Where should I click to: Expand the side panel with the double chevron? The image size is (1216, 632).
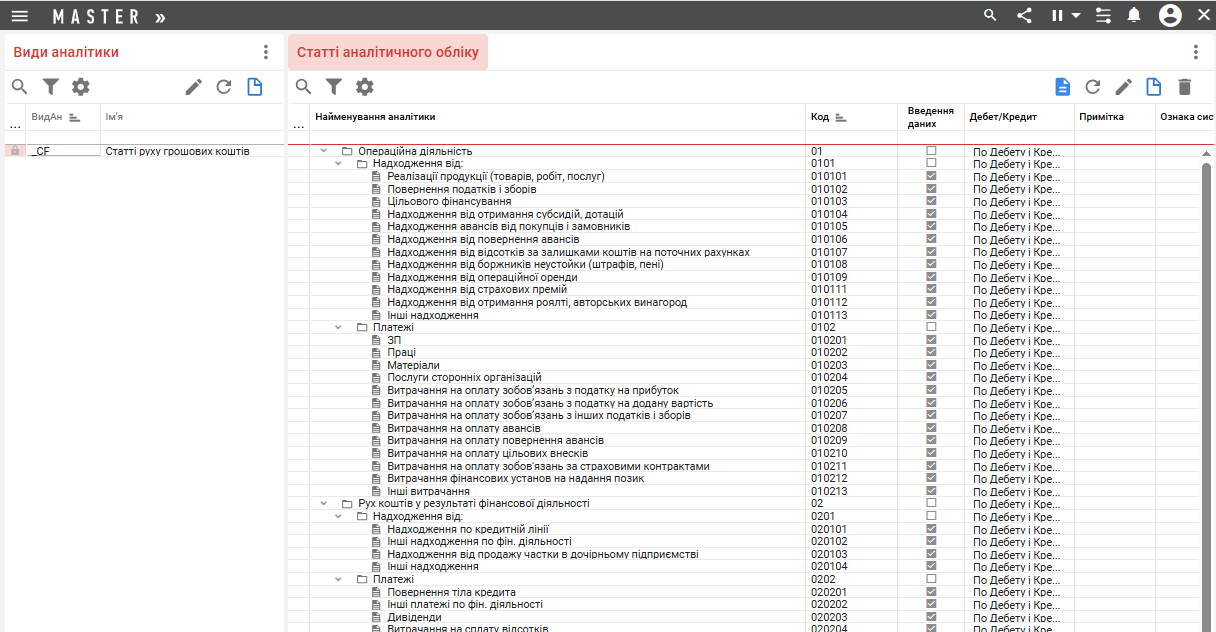point(161,17)
